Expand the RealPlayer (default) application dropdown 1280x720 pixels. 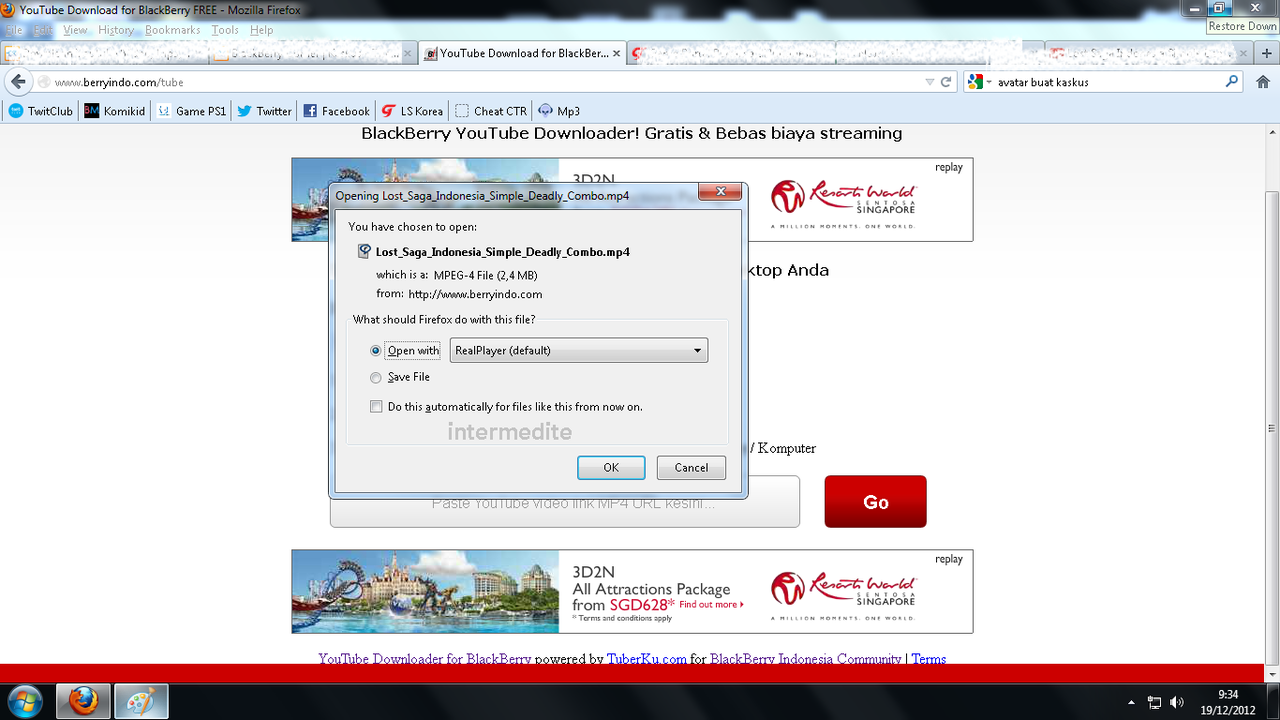(579, 350)
